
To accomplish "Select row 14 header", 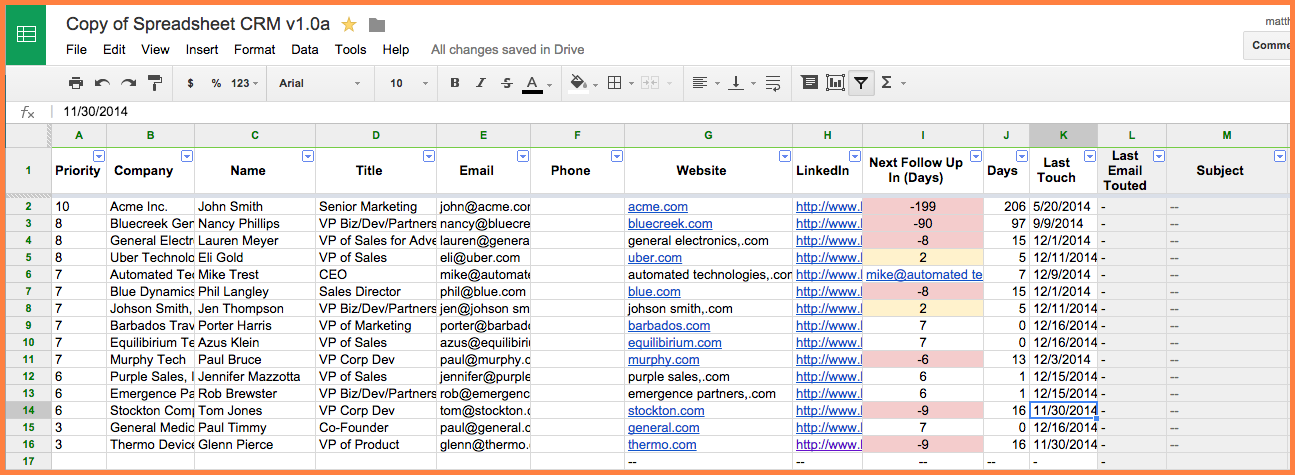I will 28,410.
